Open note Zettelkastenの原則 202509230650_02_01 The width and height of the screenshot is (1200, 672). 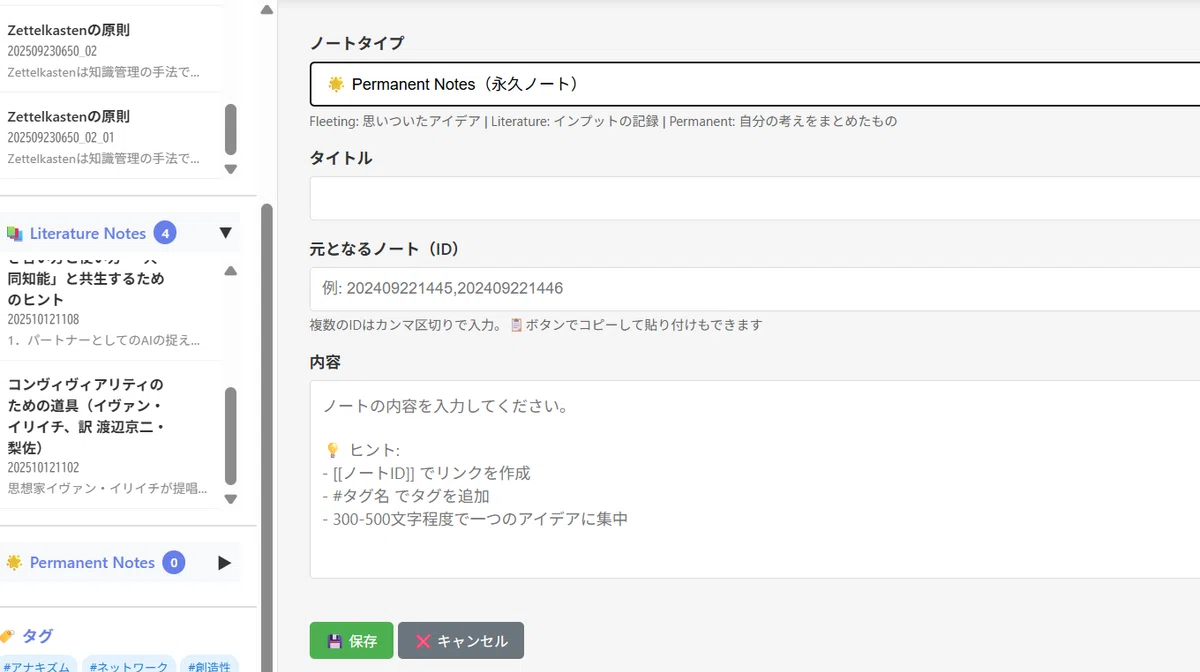110,136
